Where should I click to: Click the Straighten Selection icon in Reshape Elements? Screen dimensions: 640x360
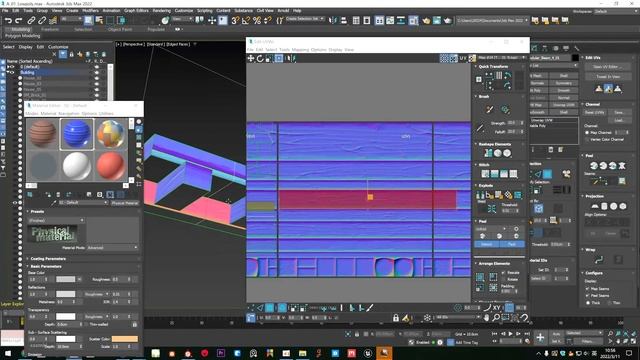pyautogui.click(x=488, y=153)
